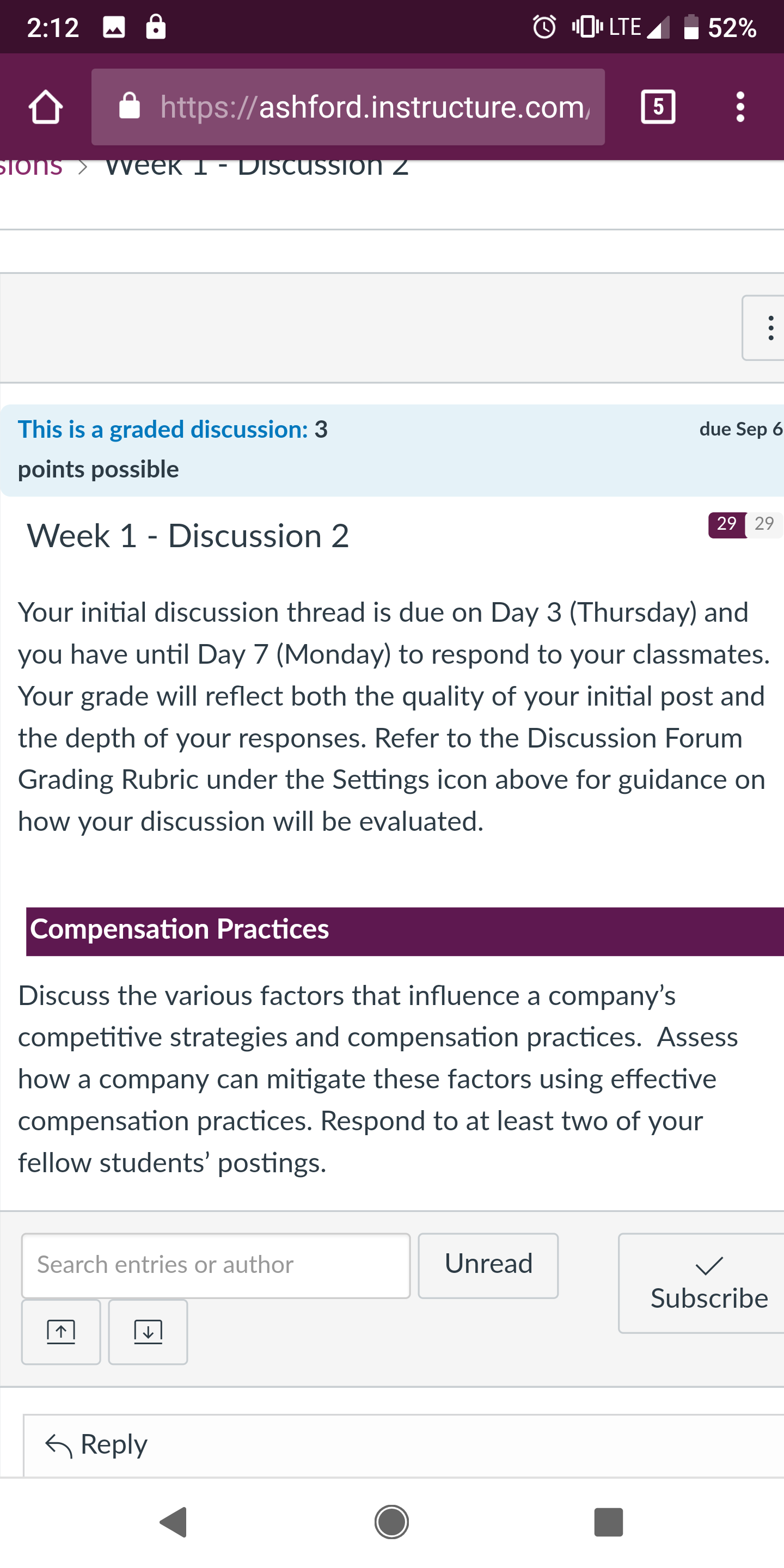Click the Discussions breadcrumb link
The height and width of the screenshot is (1568, 784).
(30, 166)
